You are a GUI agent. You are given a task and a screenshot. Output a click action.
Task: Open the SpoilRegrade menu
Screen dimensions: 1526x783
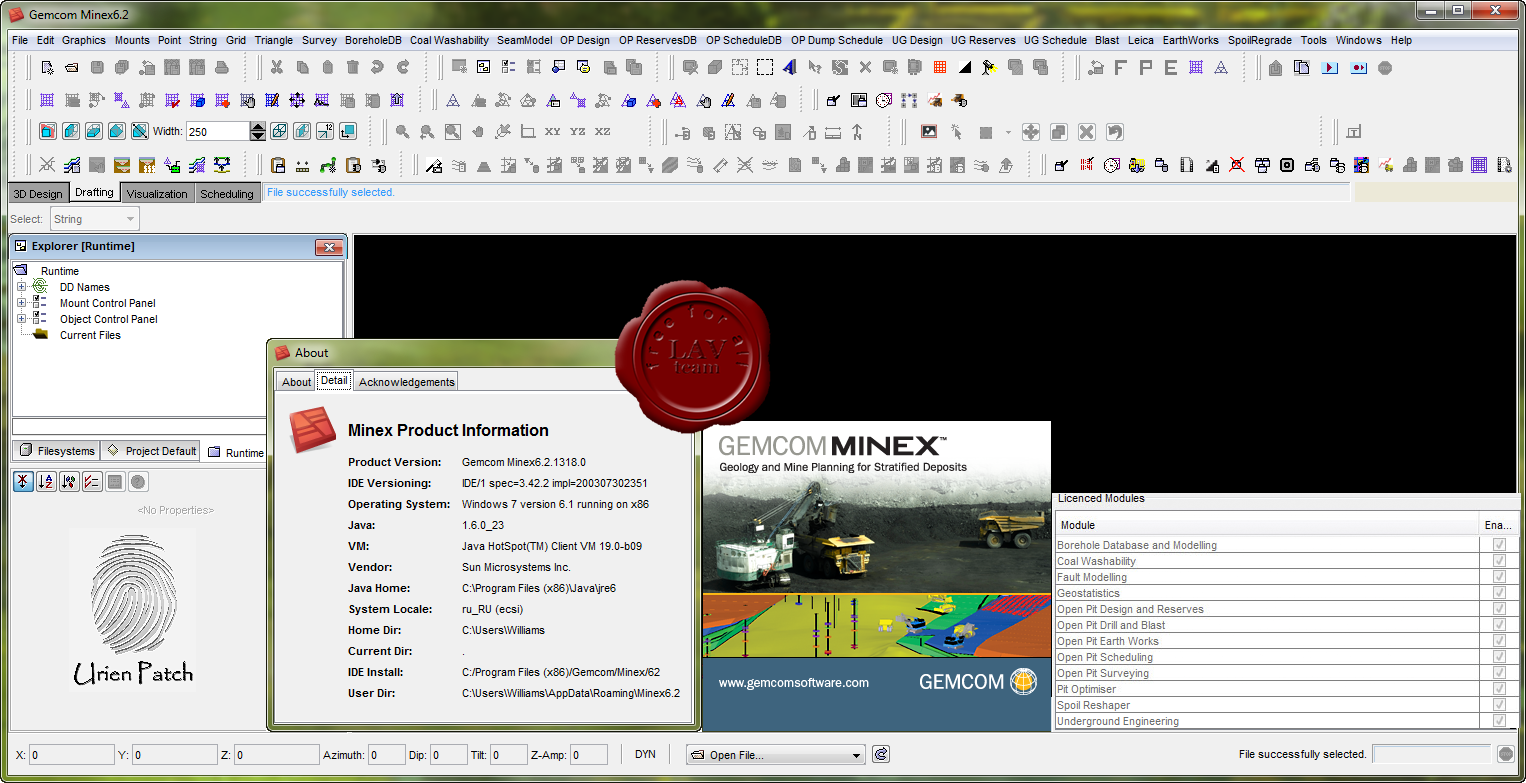click(1260, 40)
